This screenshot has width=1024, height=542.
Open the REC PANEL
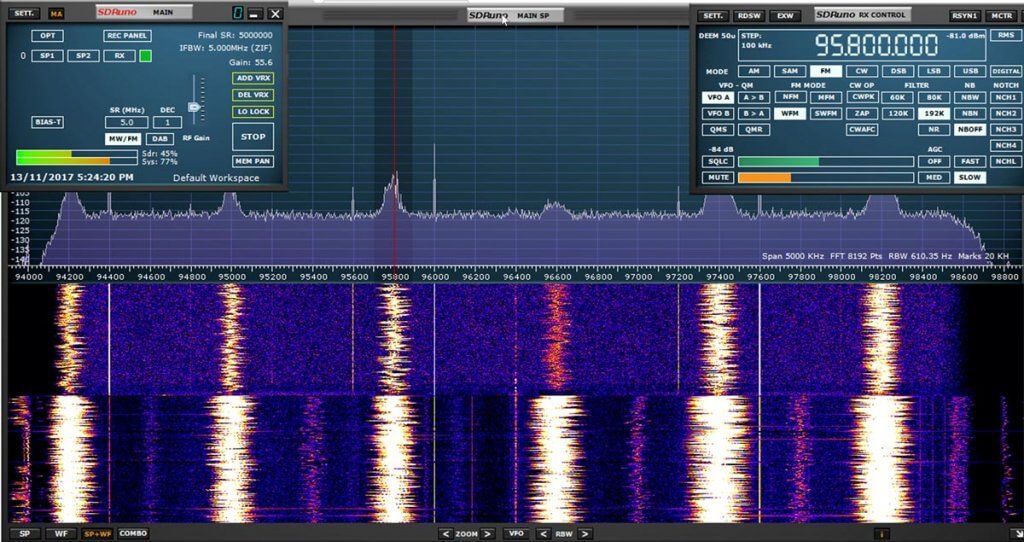(127, 36)
